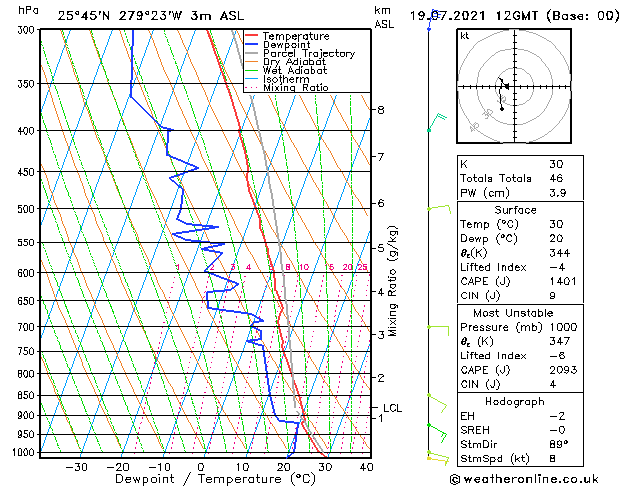
Task: Click the red Temperature legend line
Action: click(252, 36)
